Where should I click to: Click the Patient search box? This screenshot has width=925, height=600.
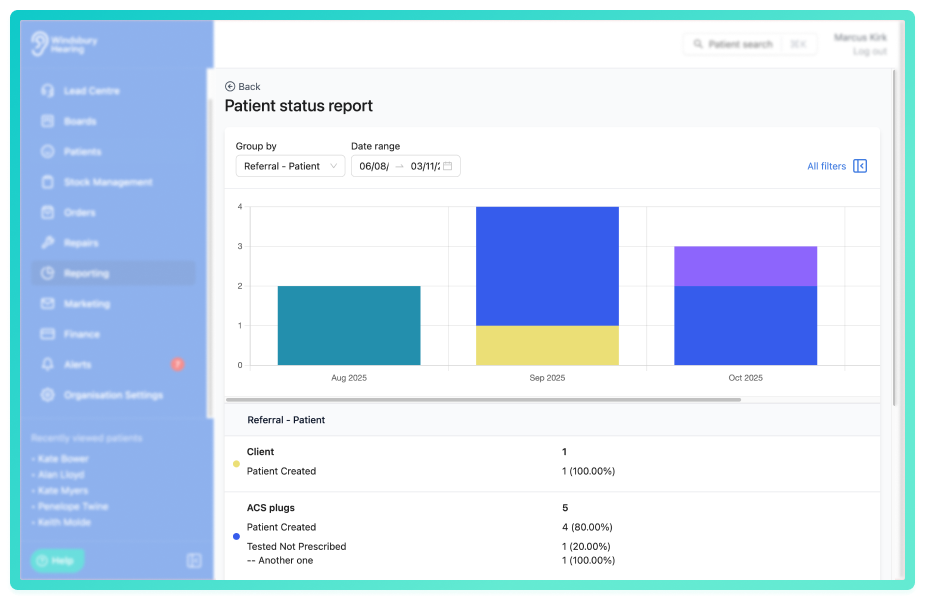pyautogui.click(x=750, y=44)
